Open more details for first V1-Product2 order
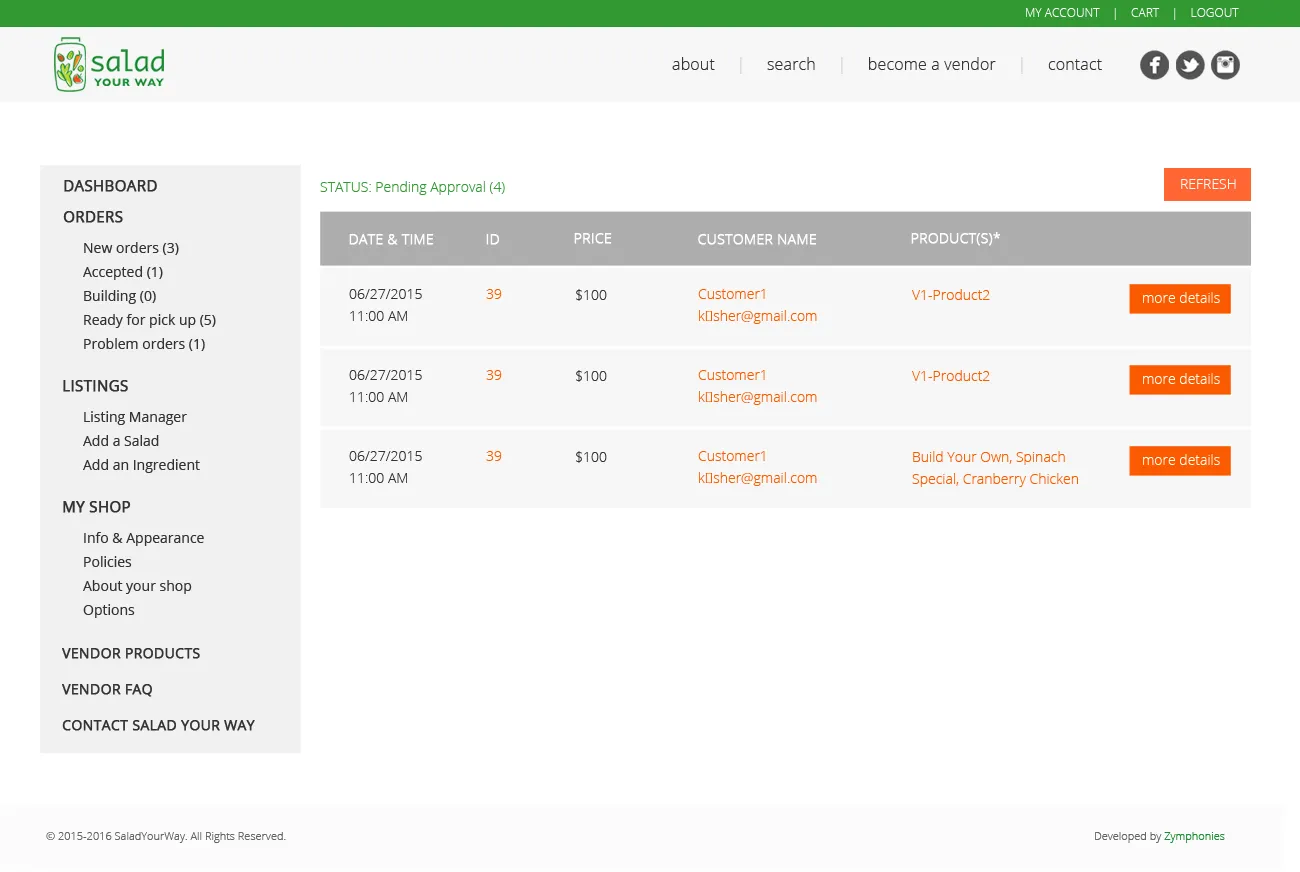The width and height of the screenshot is (1300, 872). pos(1180,298)
